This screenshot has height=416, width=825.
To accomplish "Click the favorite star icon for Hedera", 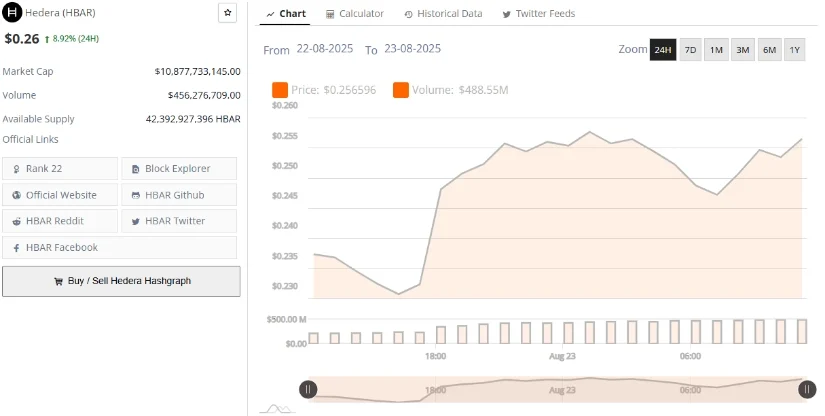I will pyautogui.click(x=227, y=13).
